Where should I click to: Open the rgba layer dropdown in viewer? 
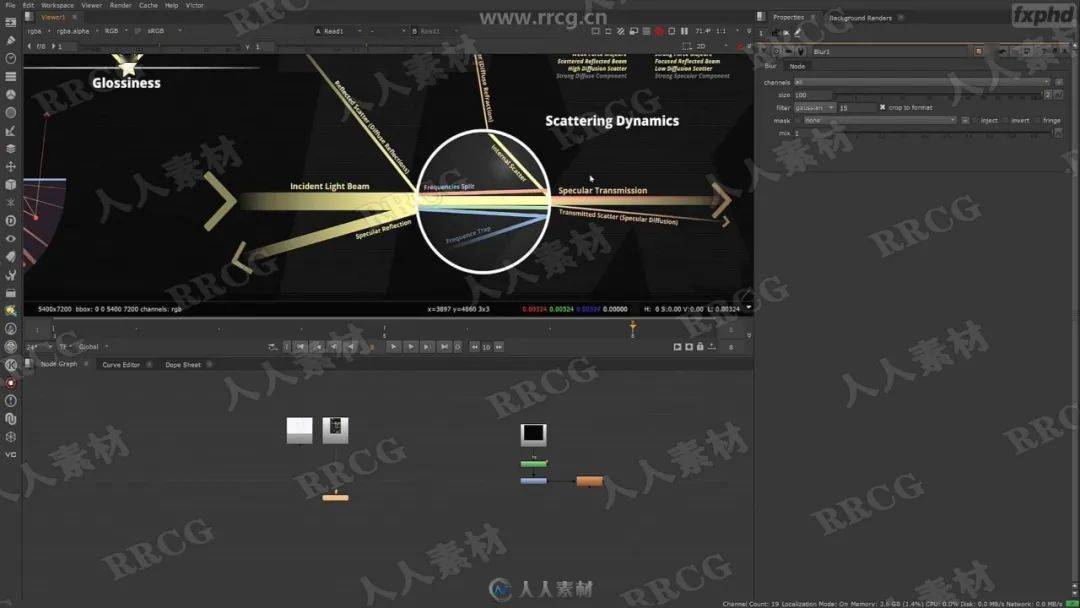pyautogui.click(x=39, y=31)
